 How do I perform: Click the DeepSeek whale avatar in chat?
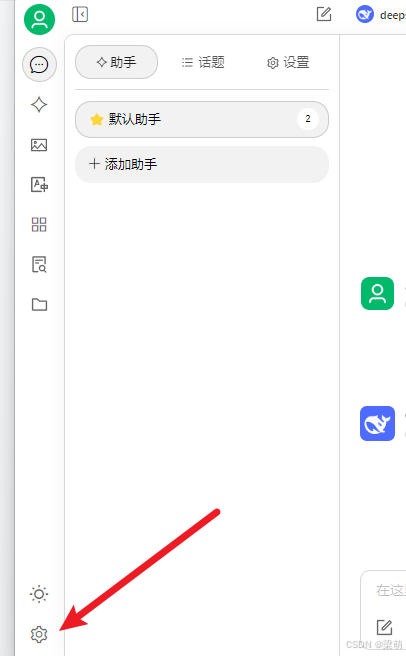coord(378,423)
